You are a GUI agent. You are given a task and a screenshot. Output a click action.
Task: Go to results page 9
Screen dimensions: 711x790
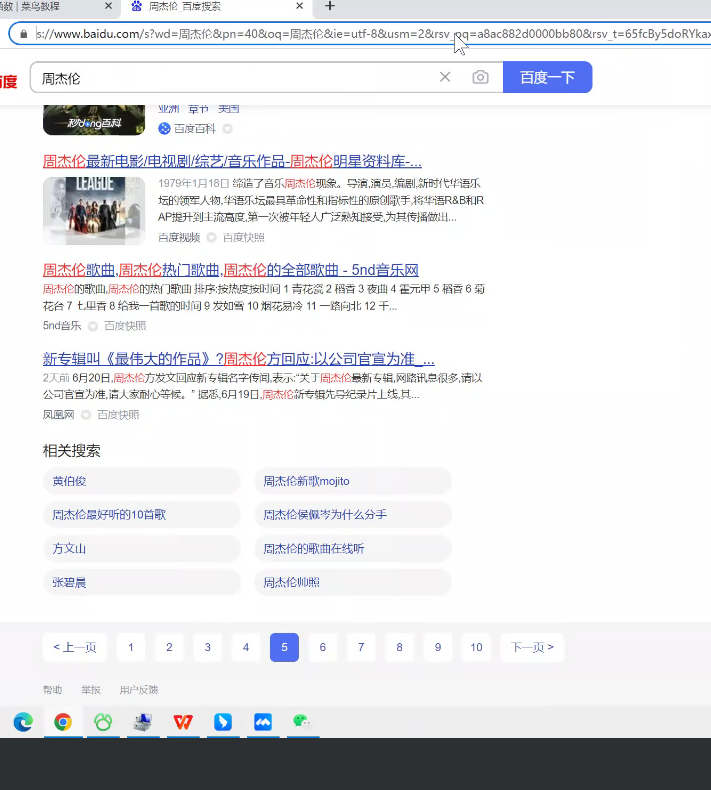[438, 647]
